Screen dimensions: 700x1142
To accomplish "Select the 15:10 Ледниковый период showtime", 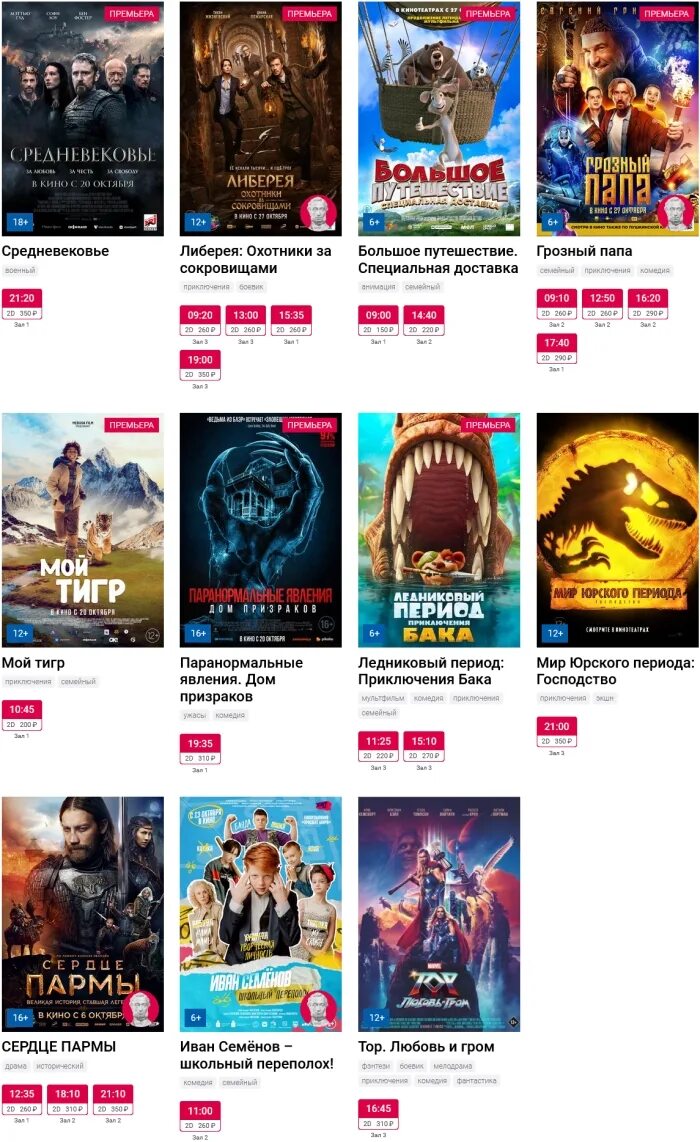I will coord(424,748).
